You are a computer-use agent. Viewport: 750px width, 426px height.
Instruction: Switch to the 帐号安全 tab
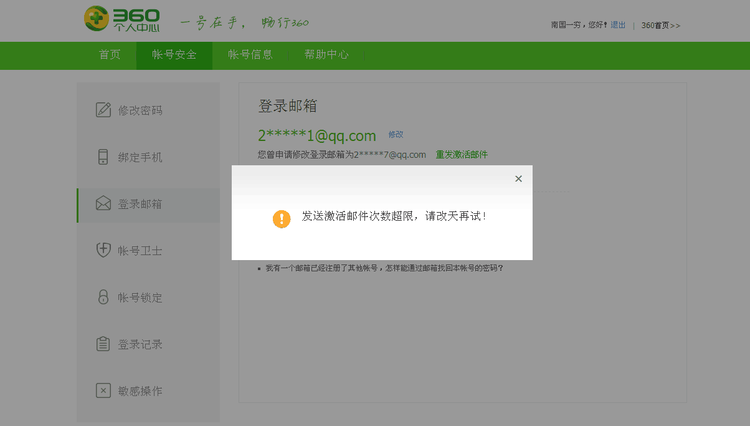[x=174, y=55]
